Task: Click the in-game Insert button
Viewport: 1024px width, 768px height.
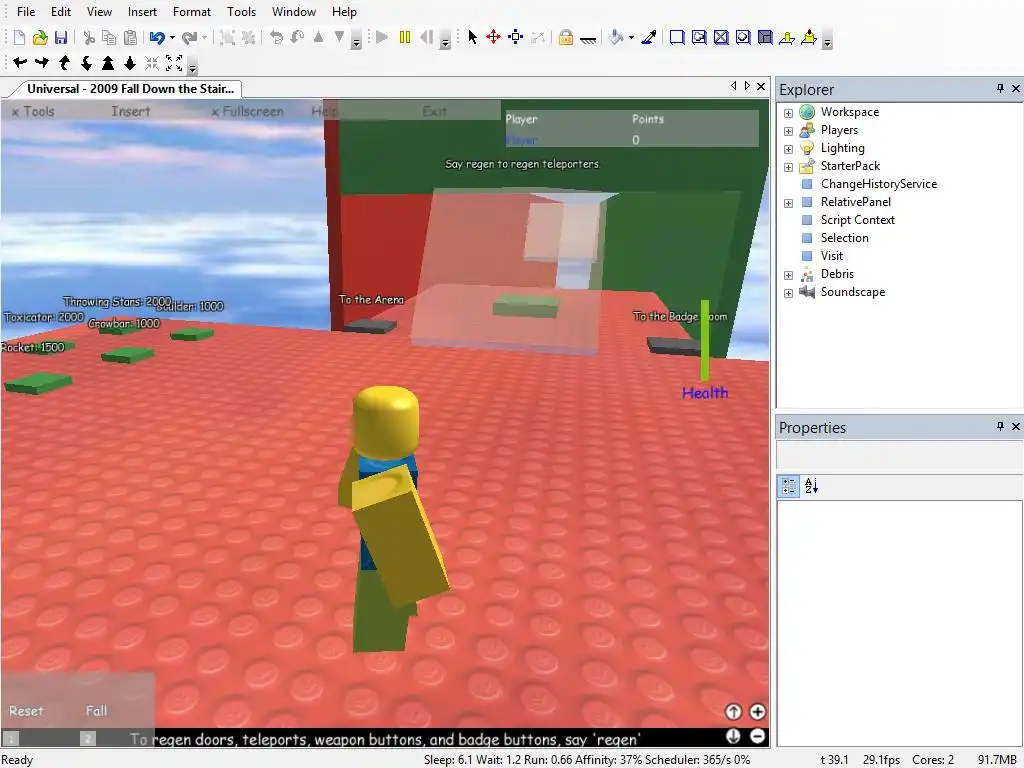Action: (131, 111)
